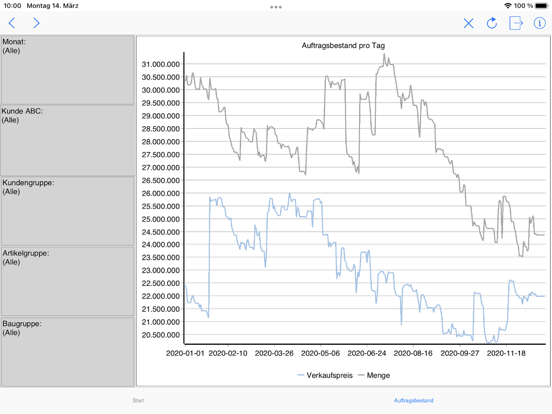Tap the date Montag 14. März
Screen dimensions: 552x414
click(52, 6)
